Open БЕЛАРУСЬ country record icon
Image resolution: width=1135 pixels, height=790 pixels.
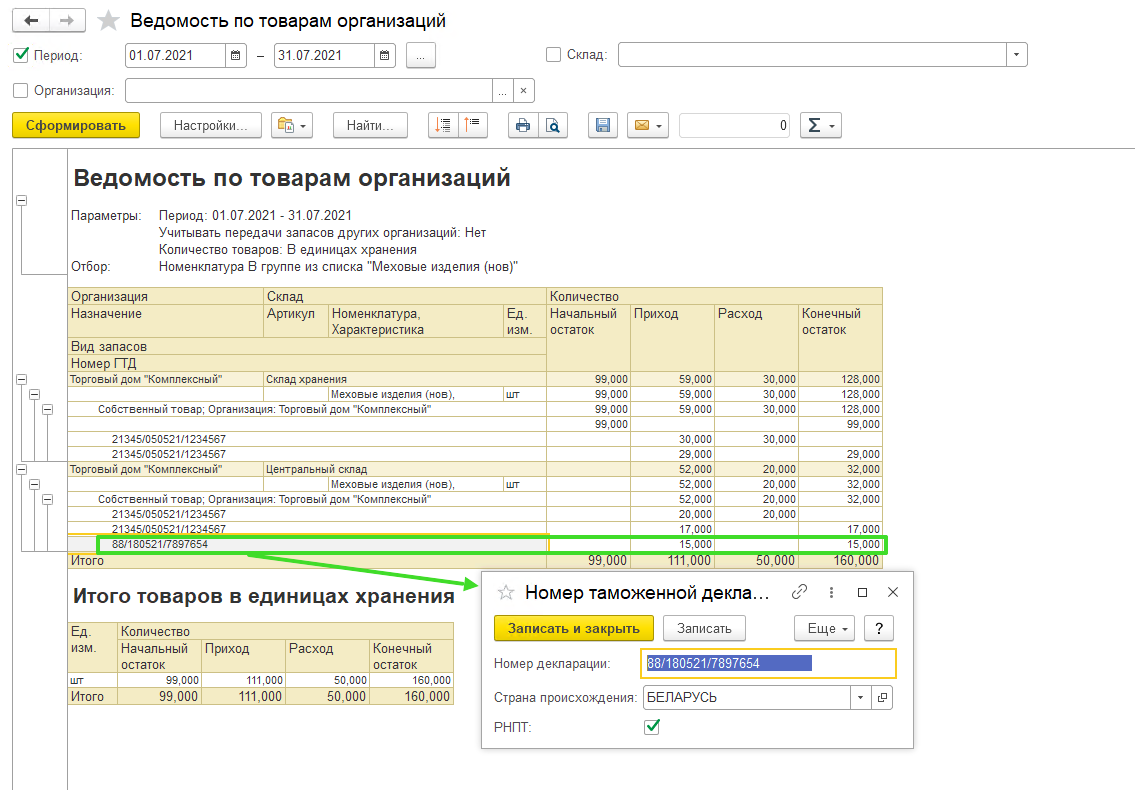coord(882,698)
